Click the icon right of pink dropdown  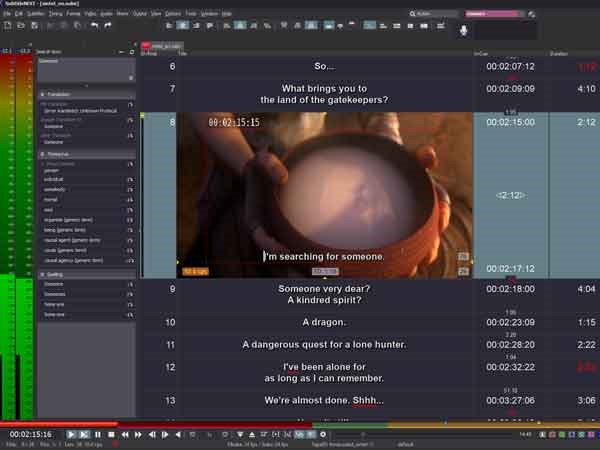(532, 14)
